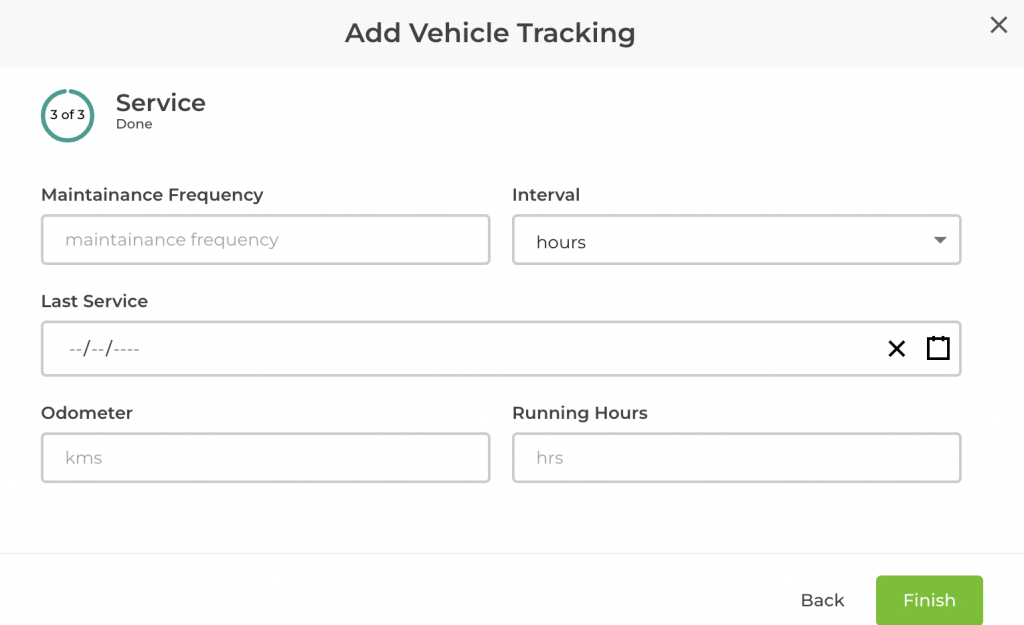
Task: Focus the maintainance frequency input field
Action: [265, 240]
